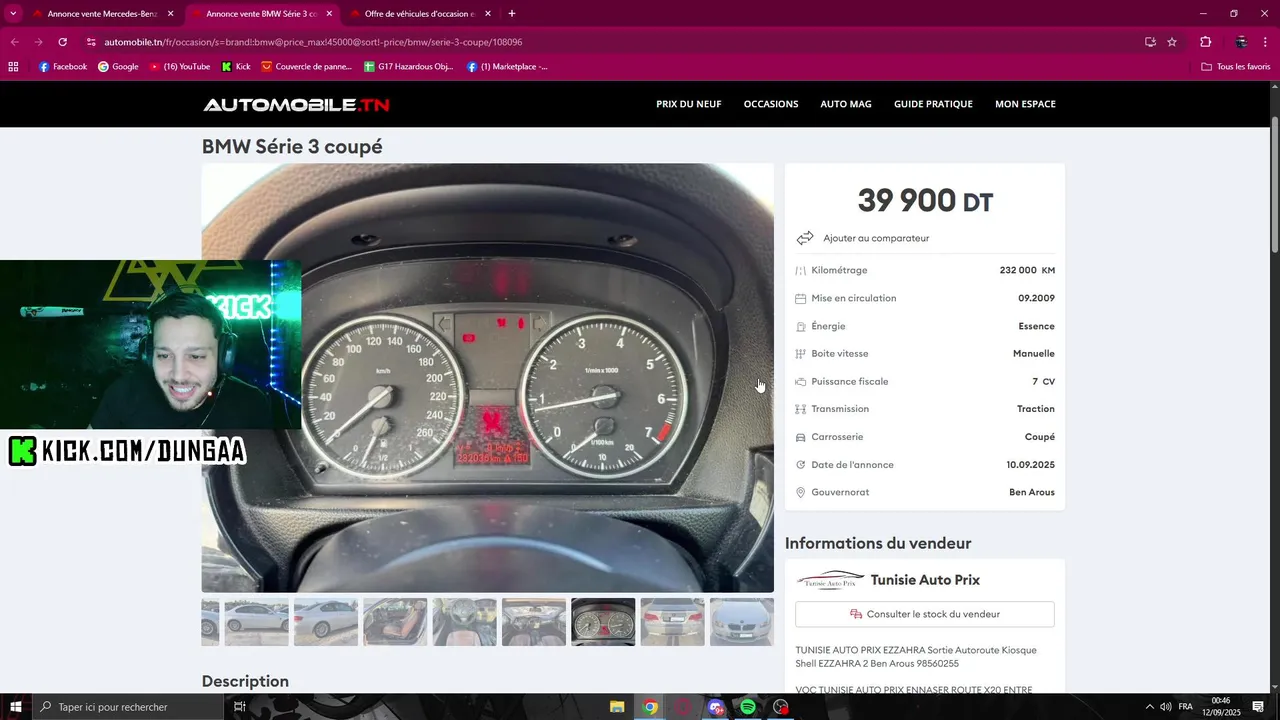Open the AUTO MAG menu
Screen dimensions: 1280x720
coord(846,104)
